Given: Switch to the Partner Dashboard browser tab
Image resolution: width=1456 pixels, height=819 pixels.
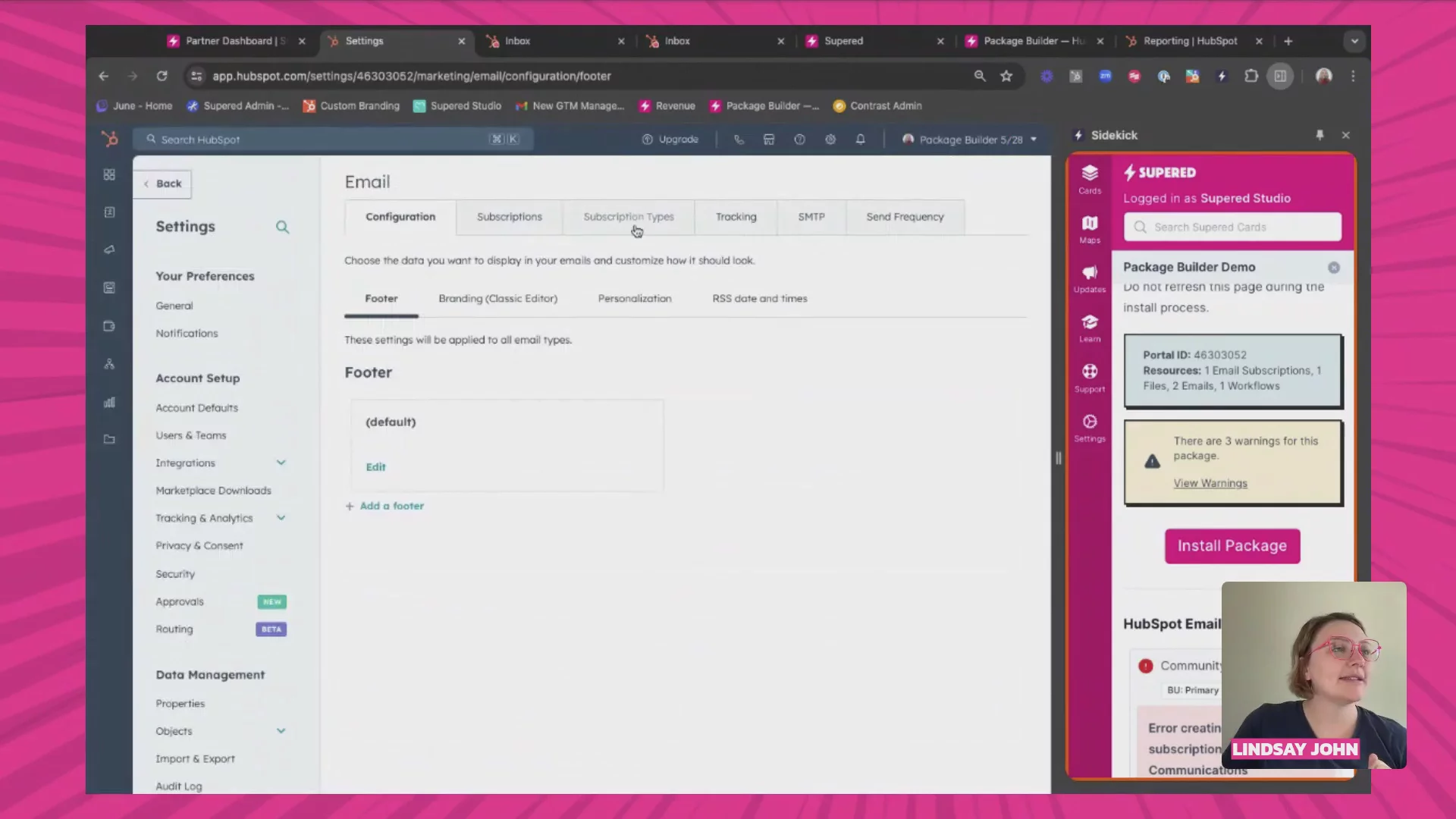Looking at the screenshot, I should tap(235, 41).
